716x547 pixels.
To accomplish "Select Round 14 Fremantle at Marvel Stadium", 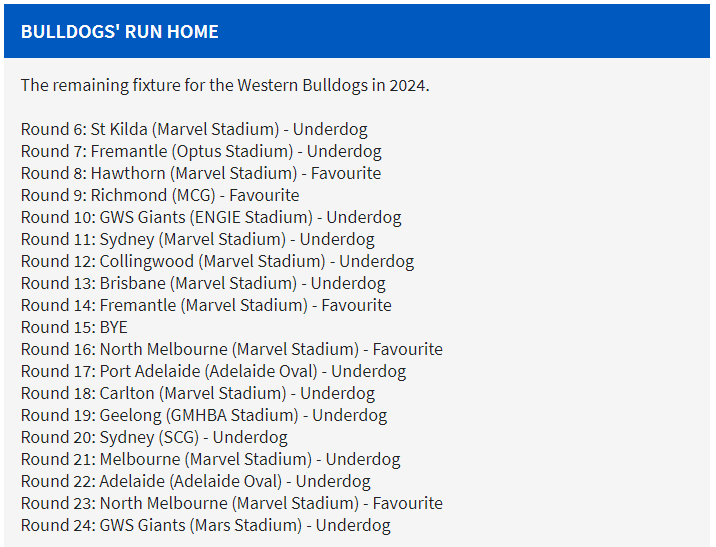I will (206, 305).
